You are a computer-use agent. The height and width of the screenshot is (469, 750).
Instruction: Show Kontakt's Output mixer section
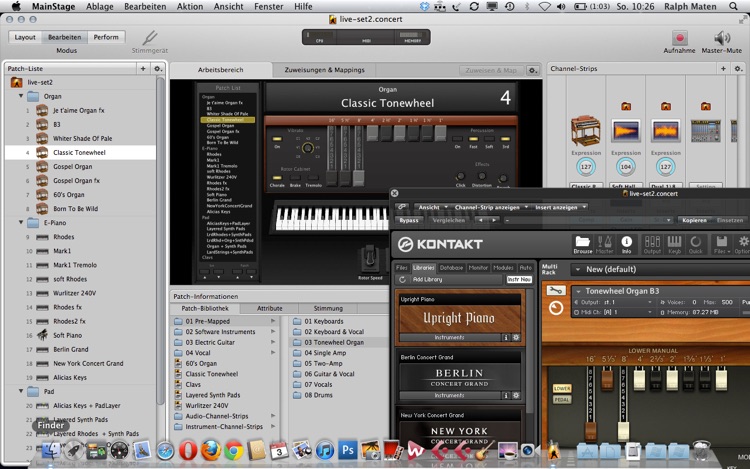(x=652, y=244)
